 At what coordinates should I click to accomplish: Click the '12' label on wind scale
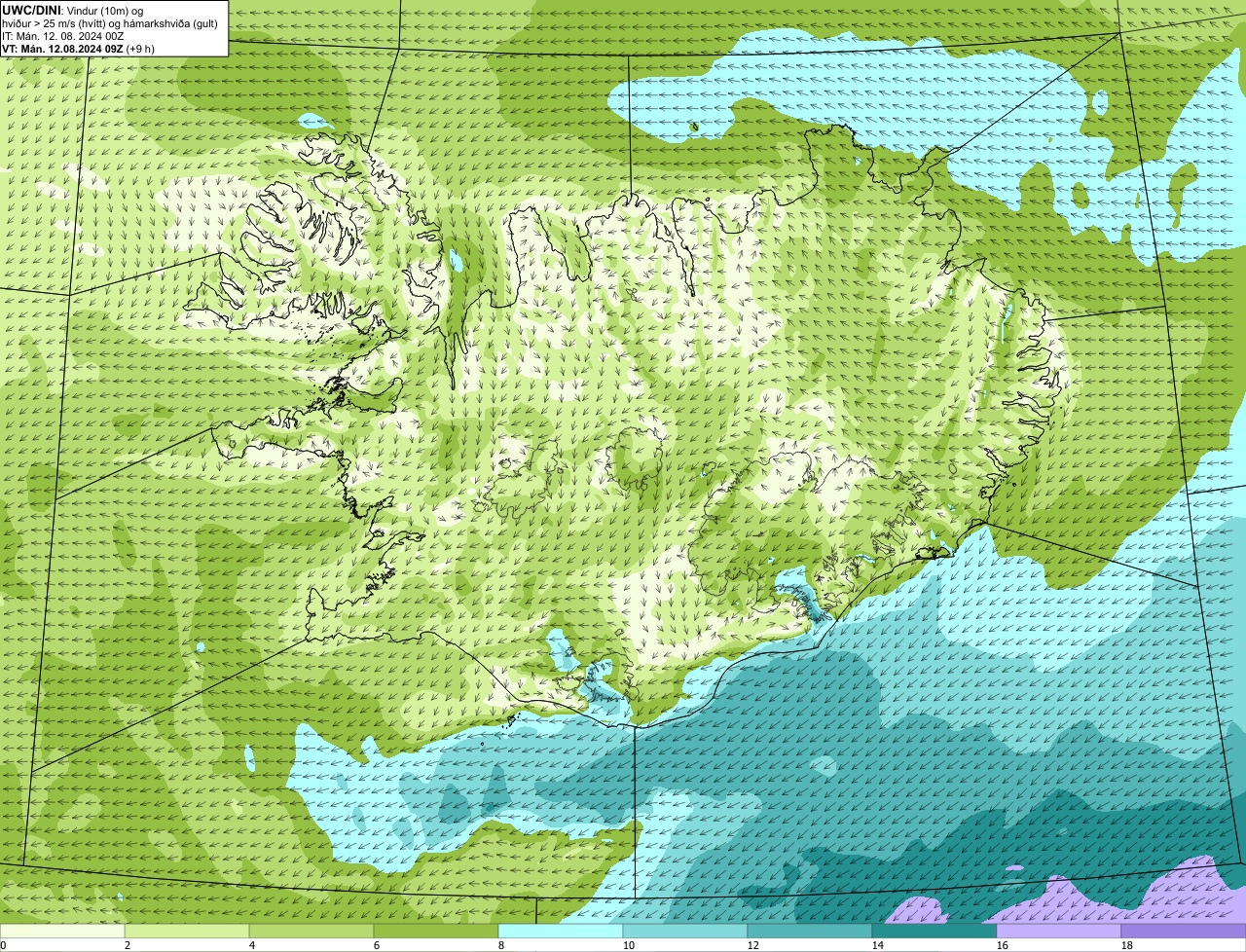[x=753, y=945]
